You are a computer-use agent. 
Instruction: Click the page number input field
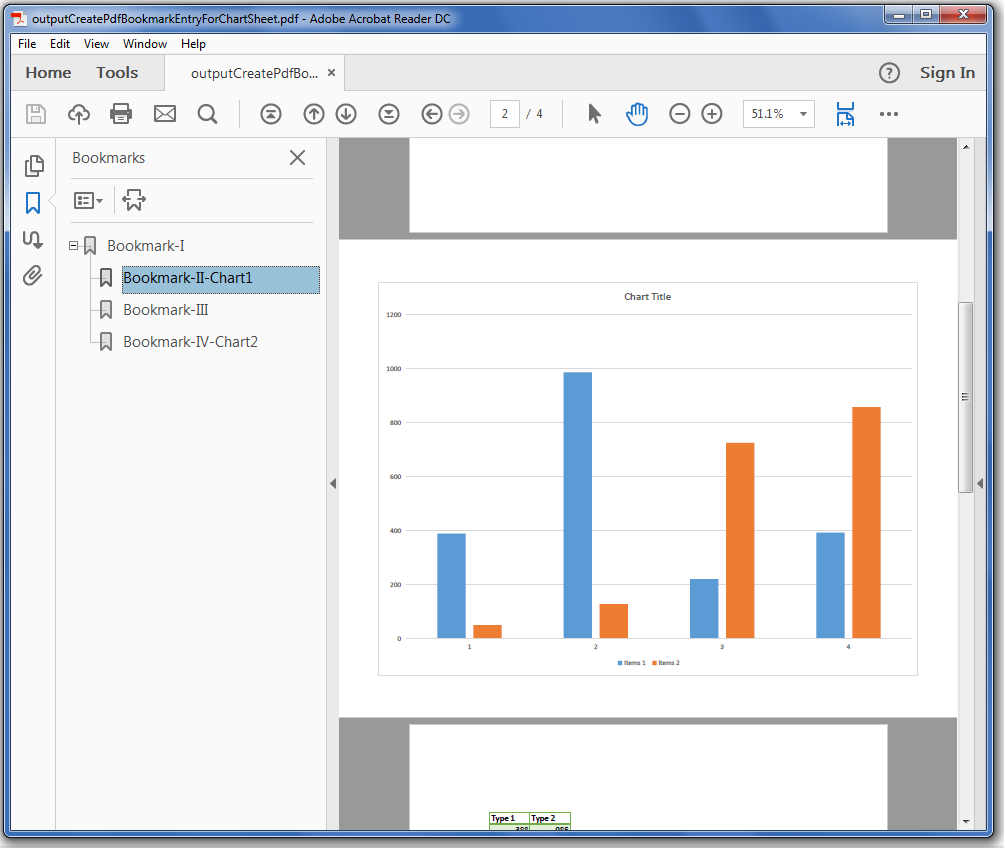tap(504, 114)
